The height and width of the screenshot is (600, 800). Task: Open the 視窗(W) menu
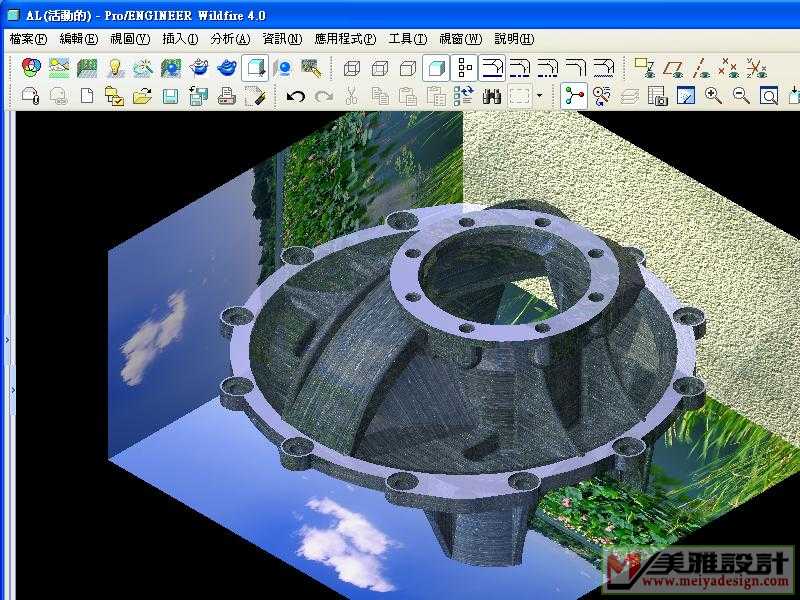(x=461, y=39)
